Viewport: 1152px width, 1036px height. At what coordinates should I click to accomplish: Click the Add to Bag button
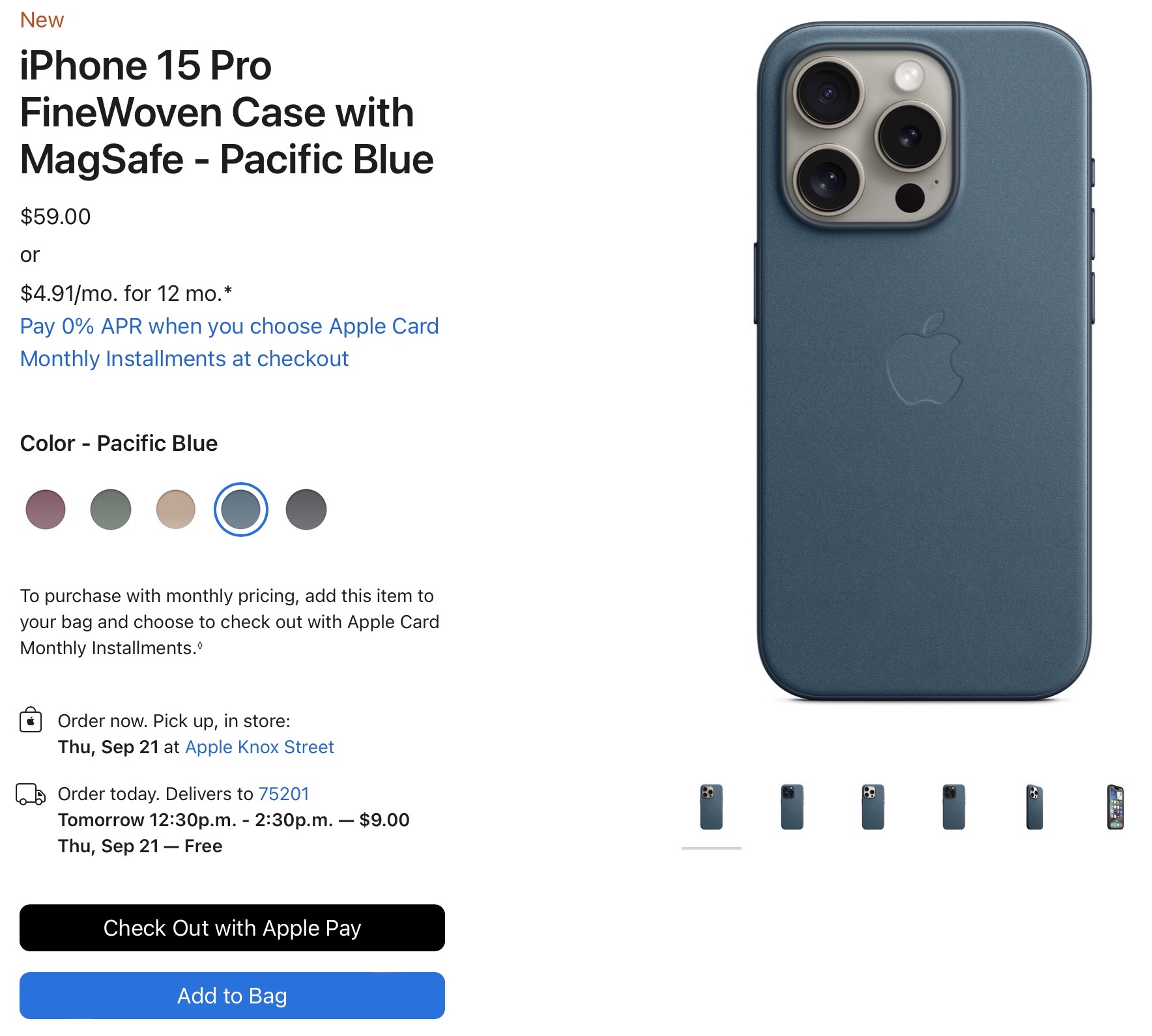coord(232,995)
